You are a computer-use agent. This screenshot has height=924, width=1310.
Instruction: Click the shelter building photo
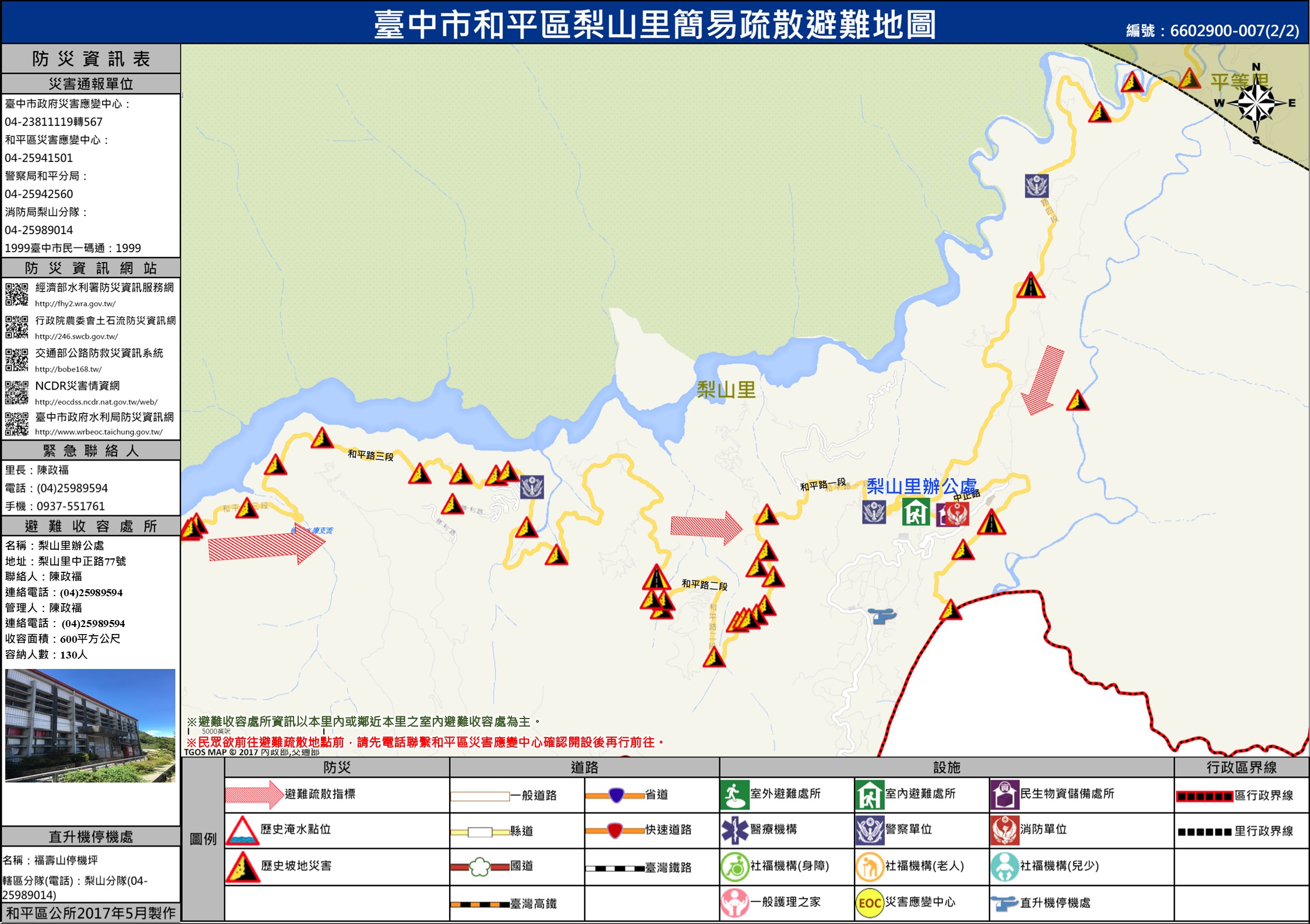click(x=90, y=725)
